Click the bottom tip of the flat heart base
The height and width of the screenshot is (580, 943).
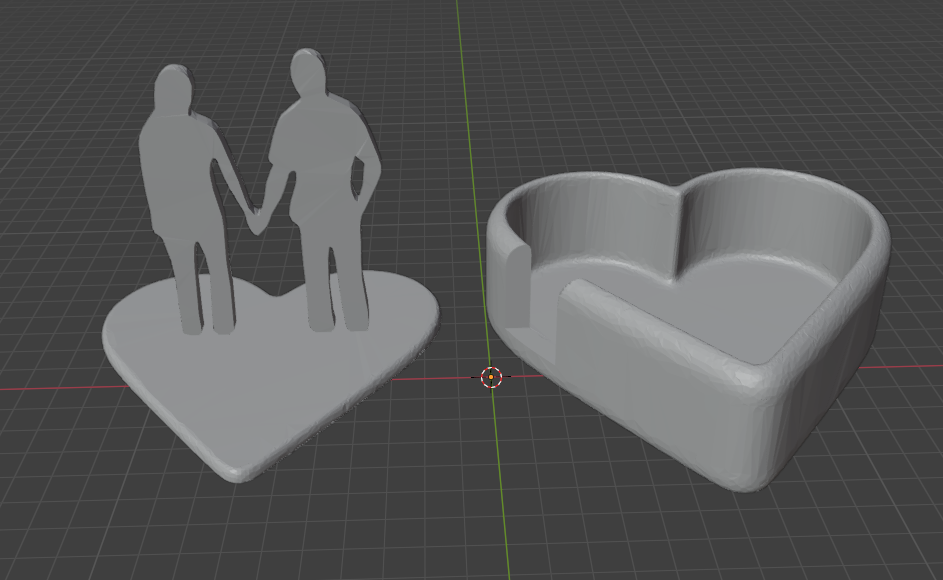[236, 472]
